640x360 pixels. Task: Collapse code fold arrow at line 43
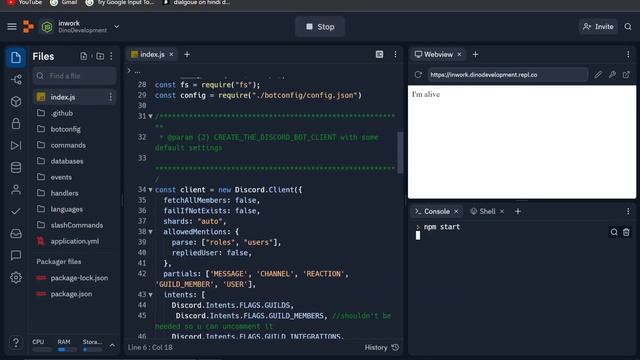(151, 295)
